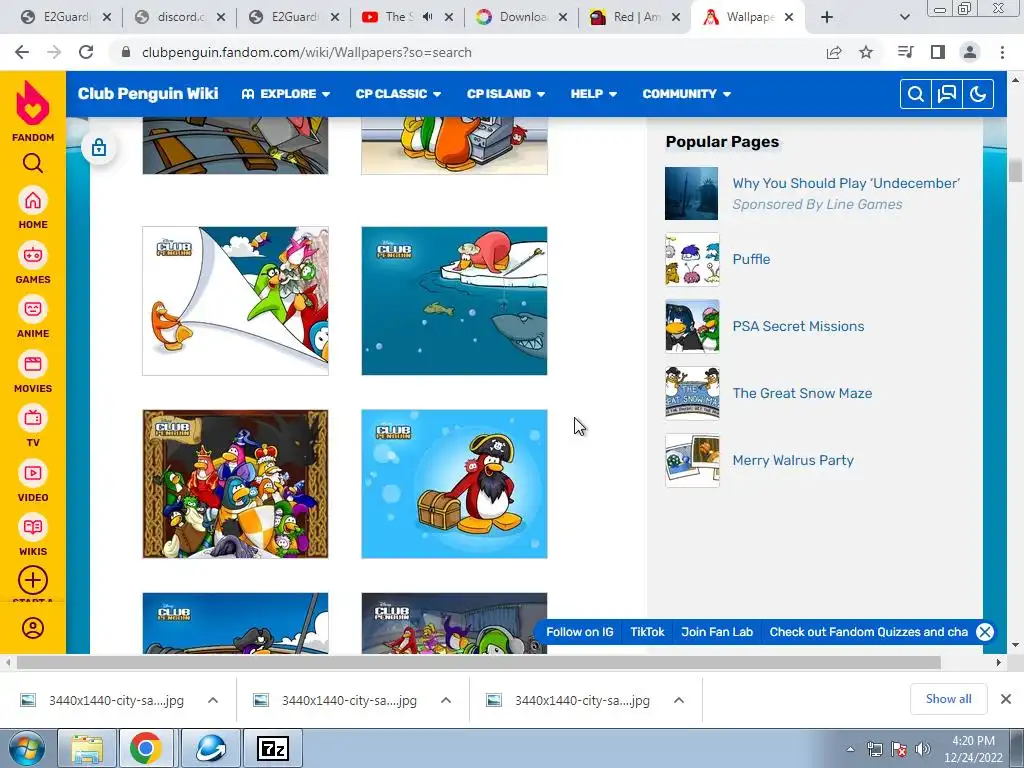
Task: Search the wiki with magnifier icon
Action: 916,94
